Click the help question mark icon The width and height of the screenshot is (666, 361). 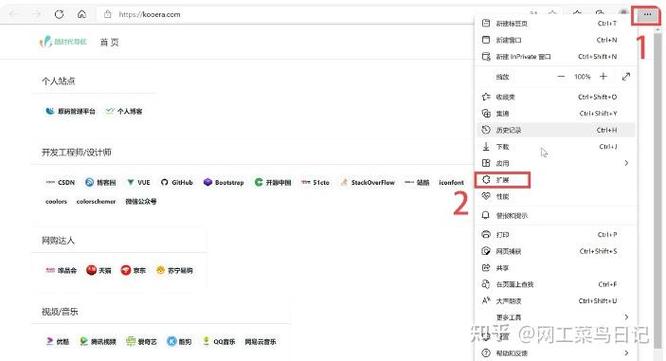click(486, 353)
